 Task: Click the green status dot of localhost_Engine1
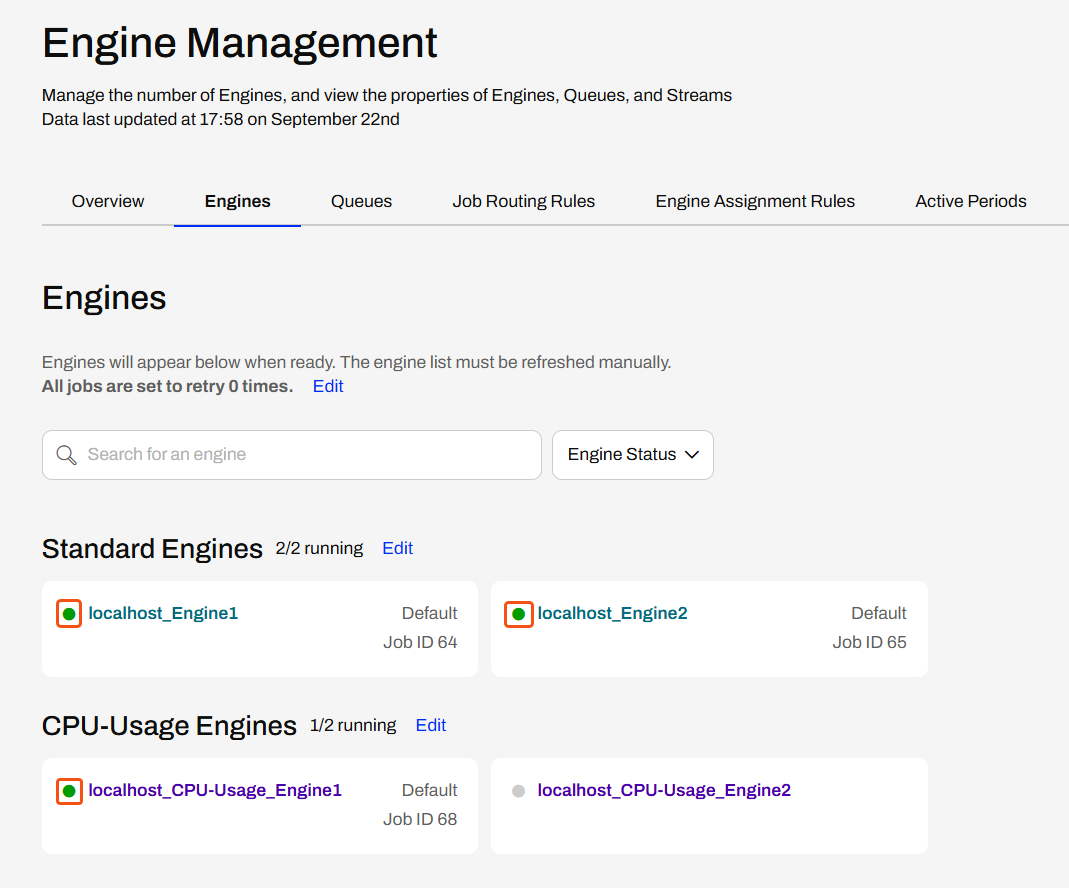(x=69, y=614)
